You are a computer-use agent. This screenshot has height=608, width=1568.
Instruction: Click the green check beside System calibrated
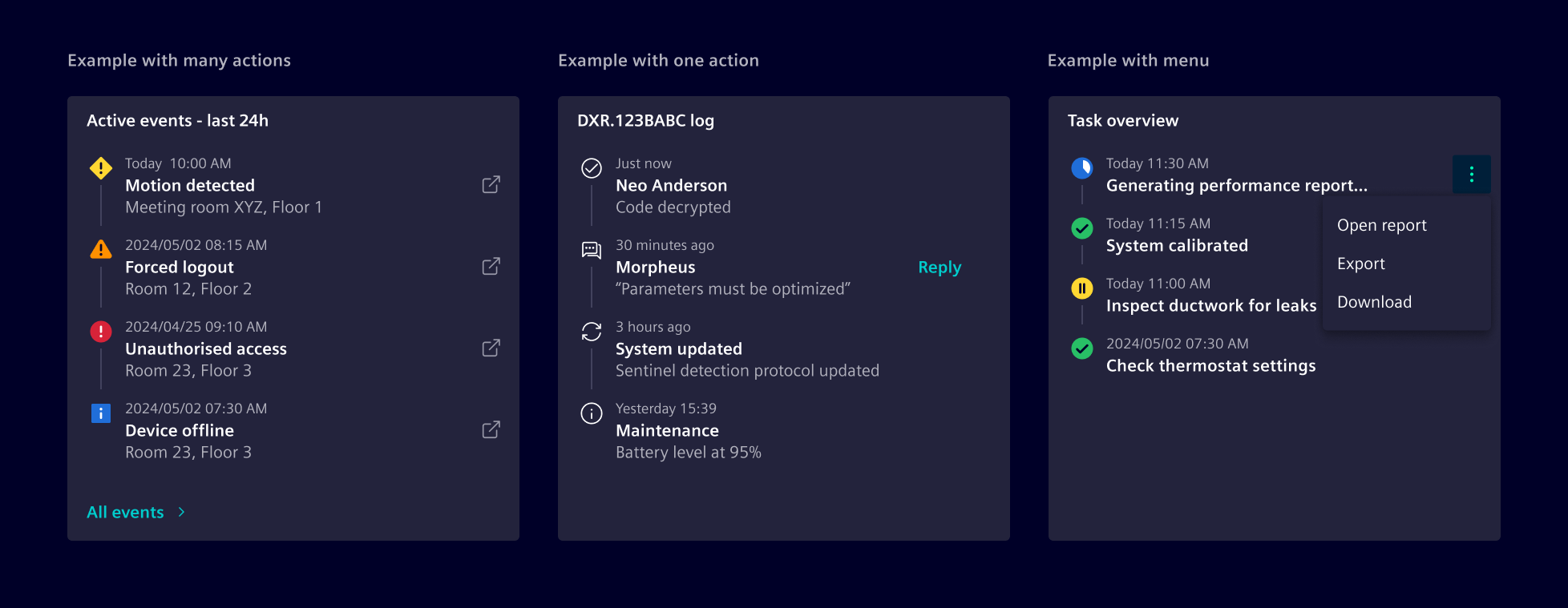coord(1082,228)
